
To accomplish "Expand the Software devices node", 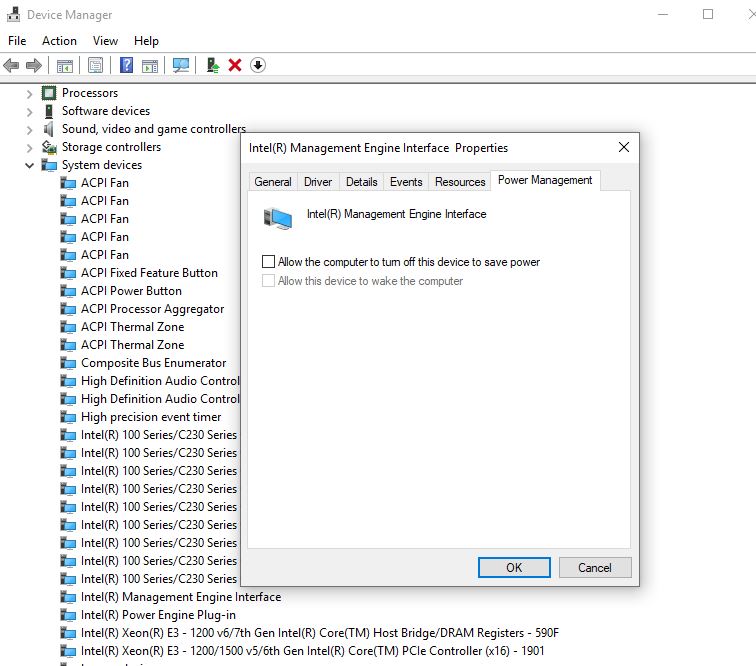I will [30, 111].
